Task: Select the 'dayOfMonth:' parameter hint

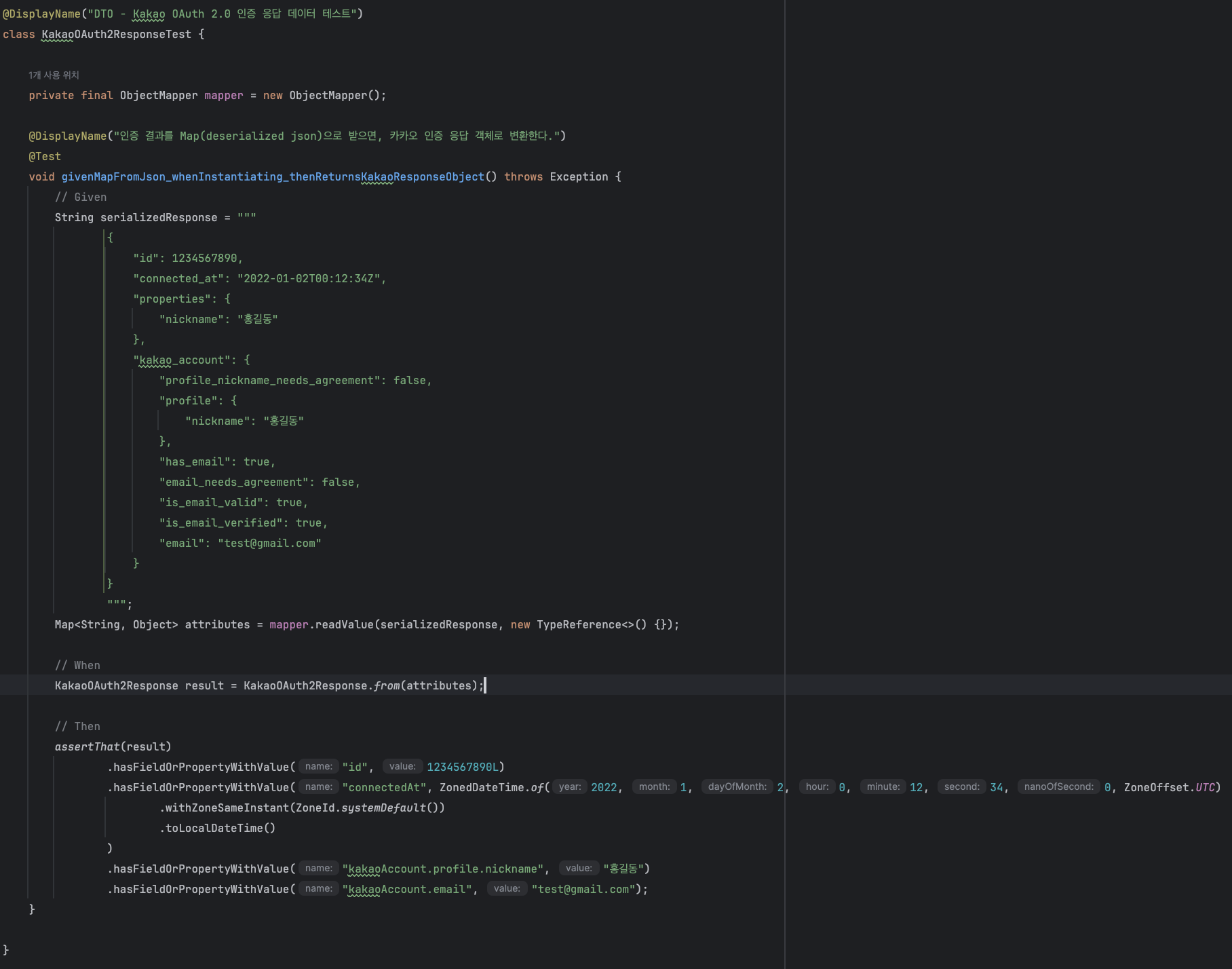Action: point(737,787)
